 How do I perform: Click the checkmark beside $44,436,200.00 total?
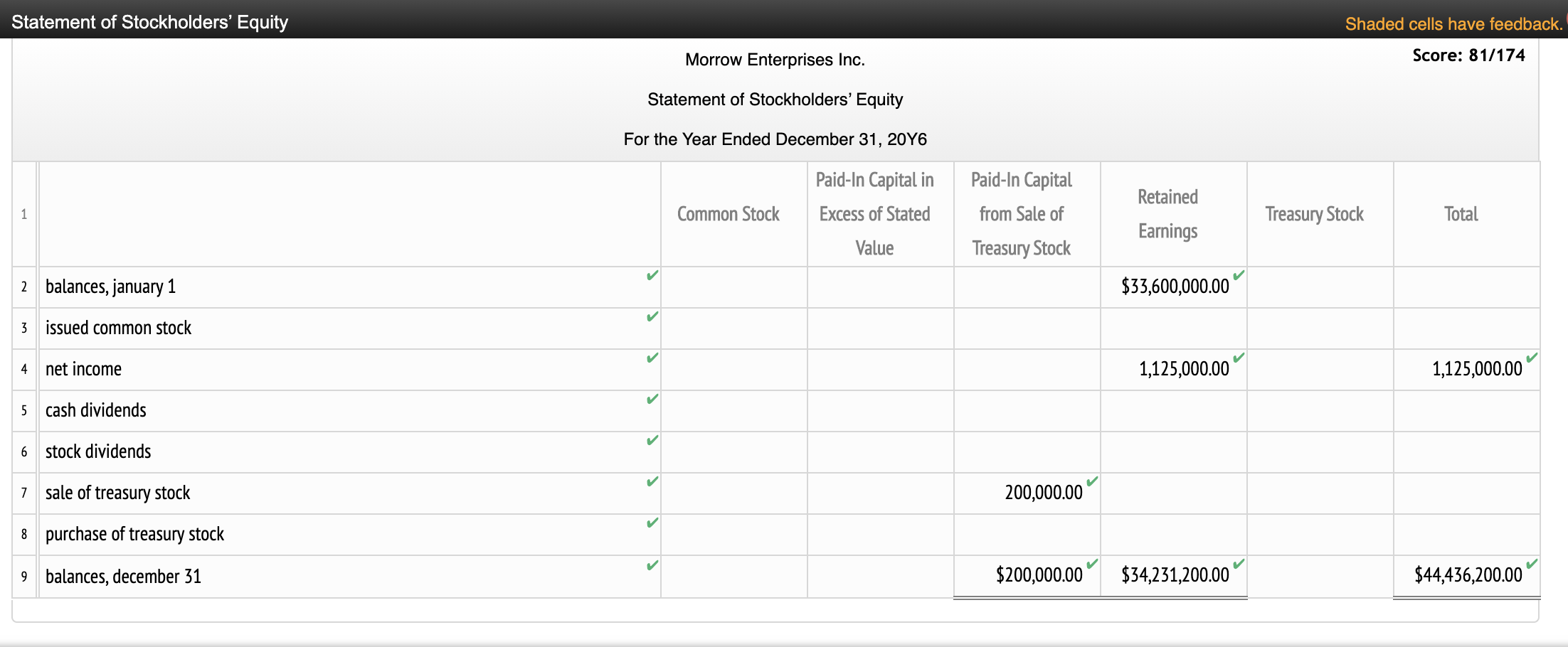1532,564
